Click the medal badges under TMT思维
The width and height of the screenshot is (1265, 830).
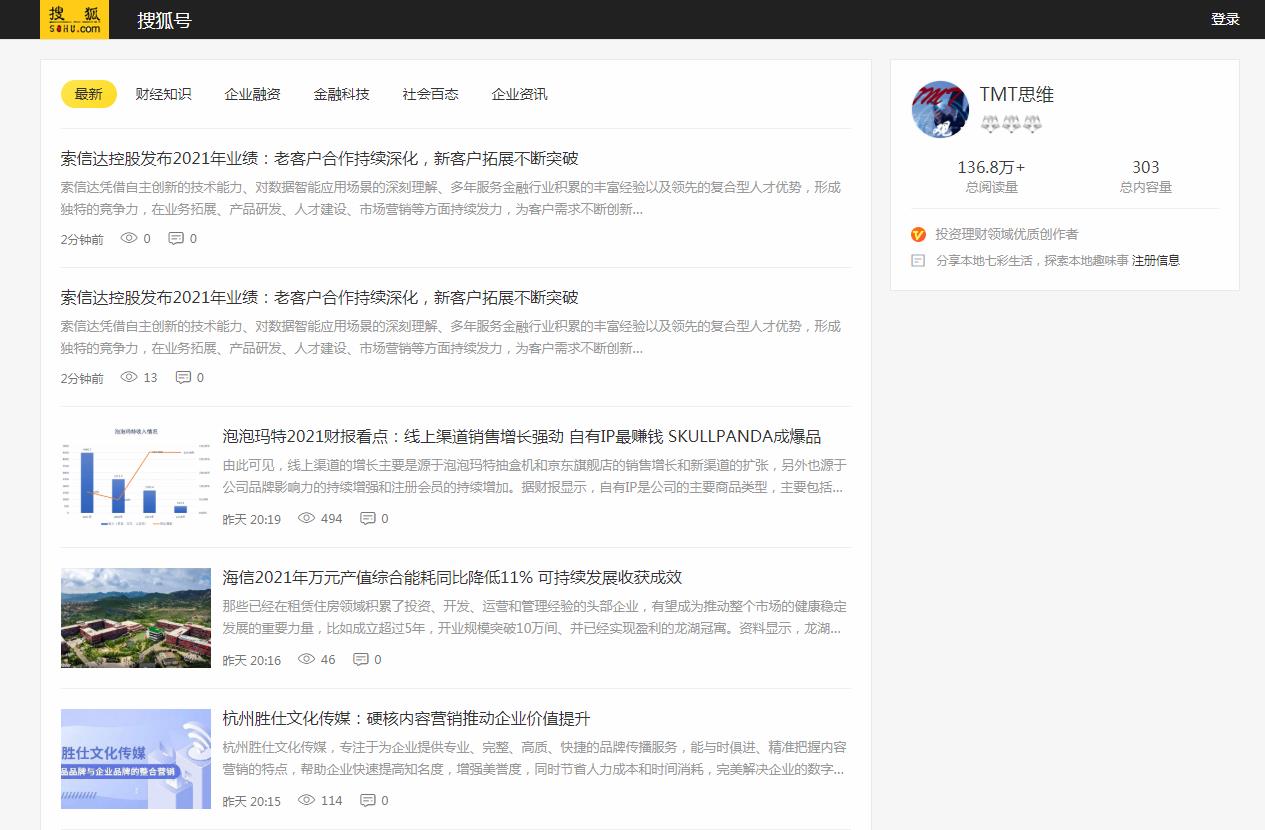click(1011, 124)
